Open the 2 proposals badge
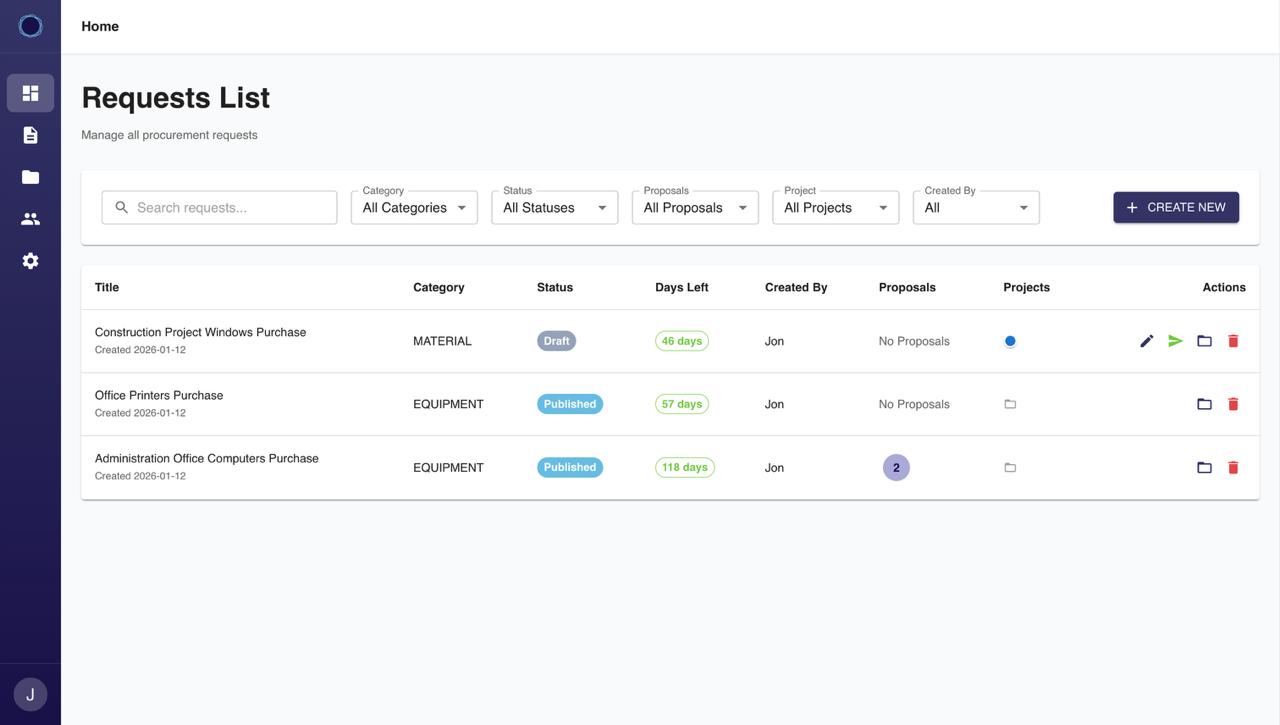Screen dimensions: 1280x725 [896, 467]
